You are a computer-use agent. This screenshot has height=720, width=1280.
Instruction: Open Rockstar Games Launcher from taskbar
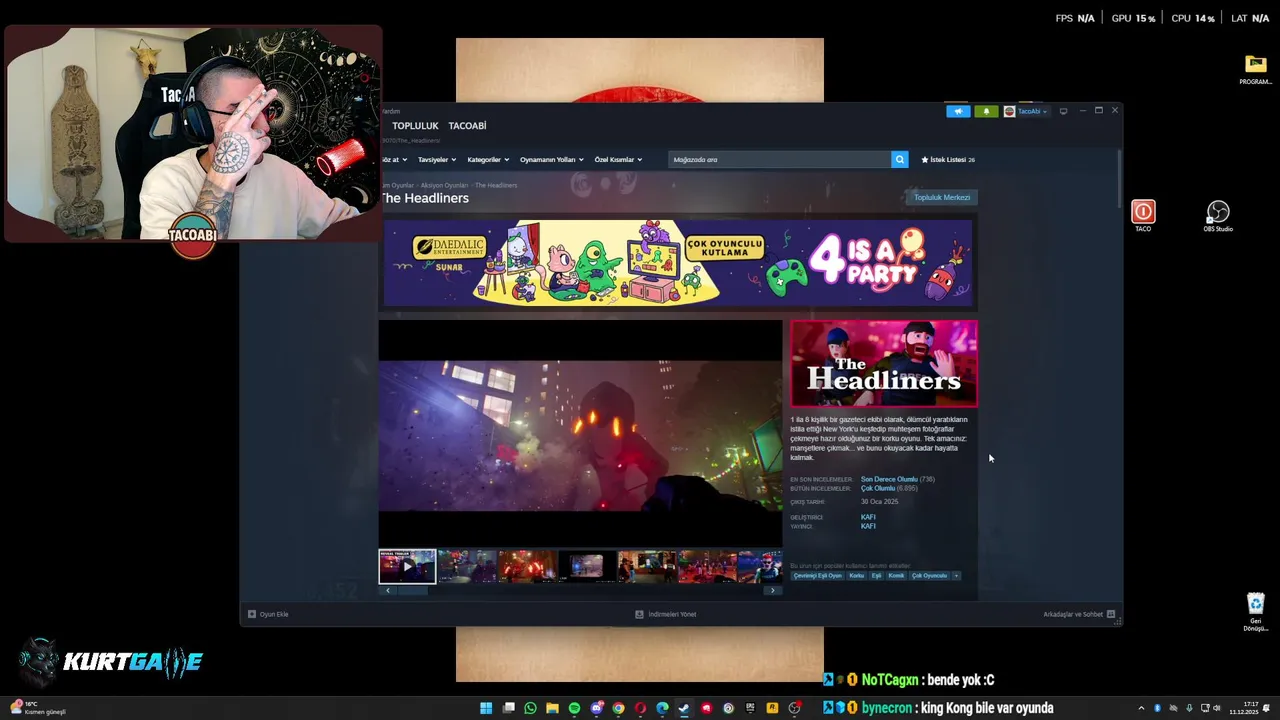(772, 708)
